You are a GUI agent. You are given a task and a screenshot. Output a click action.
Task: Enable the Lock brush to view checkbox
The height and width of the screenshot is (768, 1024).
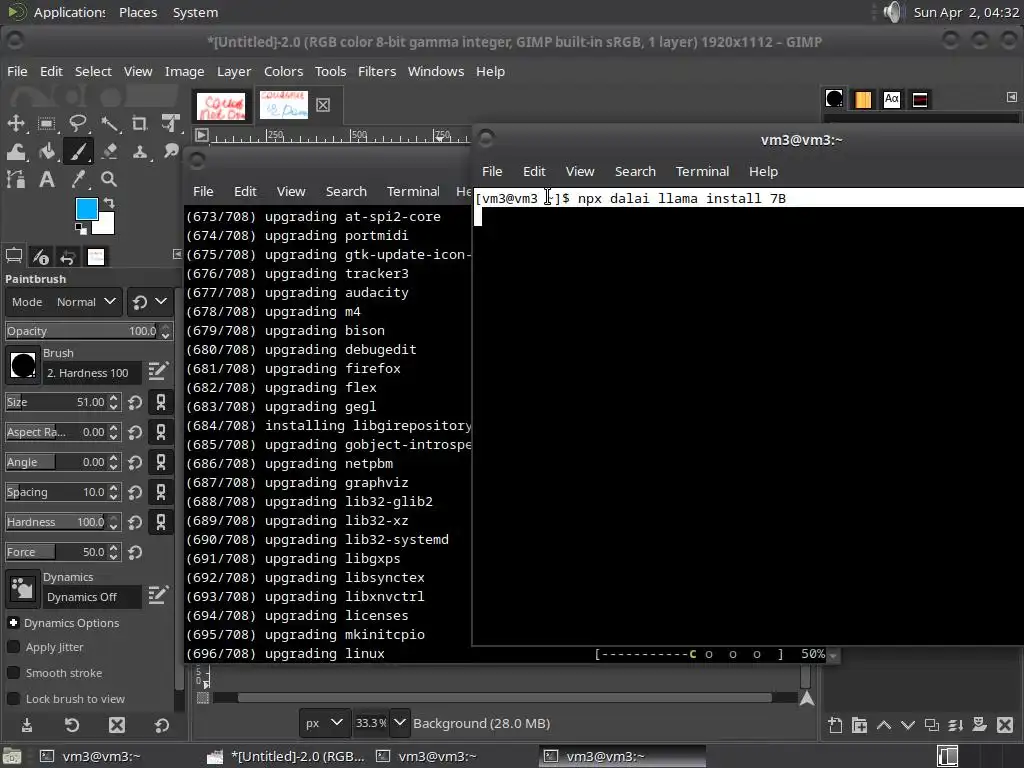(x=13, y=699)
